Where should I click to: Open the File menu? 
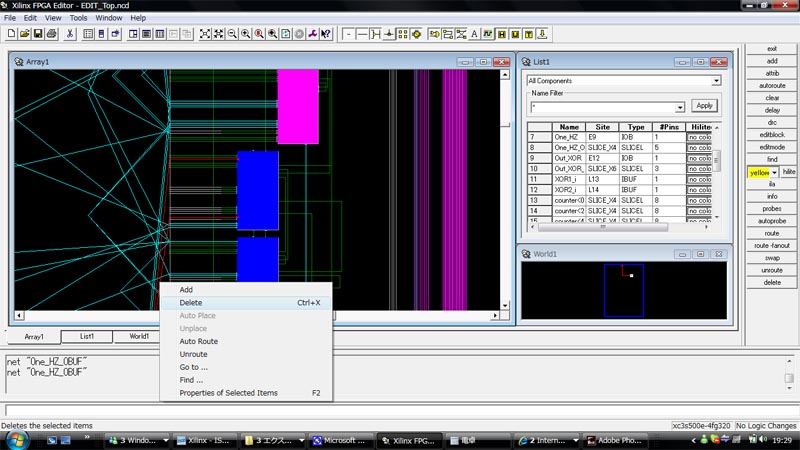coord(10,18)
